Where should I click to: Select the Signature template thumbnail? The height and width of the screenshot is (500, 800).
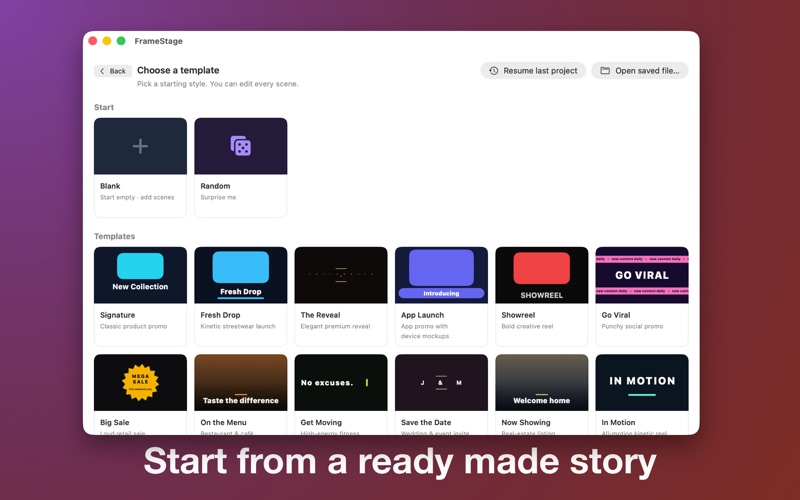140,275
